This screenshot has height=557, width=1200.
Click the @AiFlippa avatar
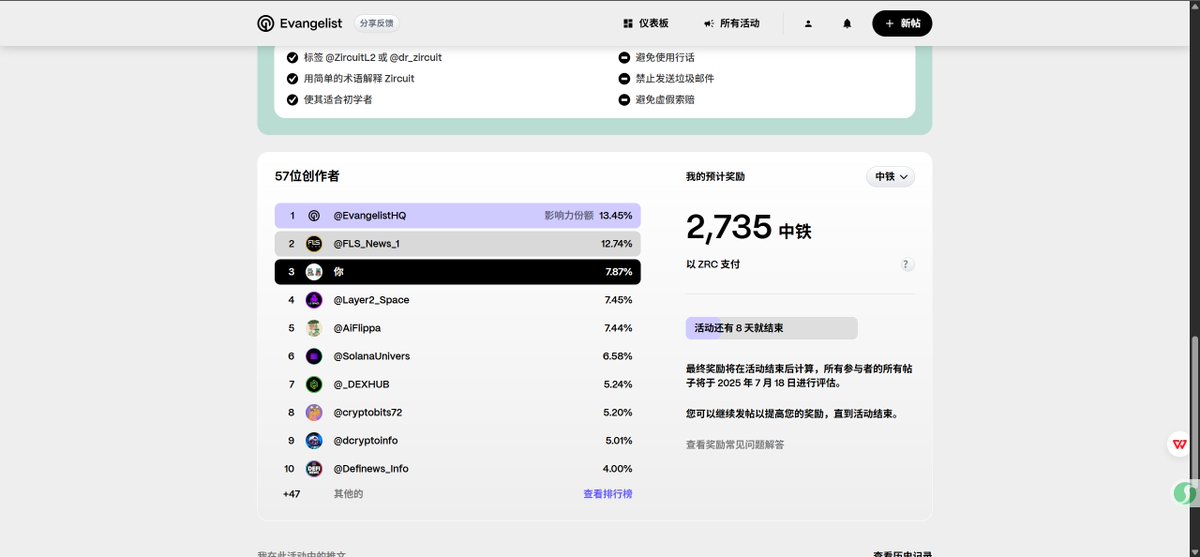click(314, 328)
